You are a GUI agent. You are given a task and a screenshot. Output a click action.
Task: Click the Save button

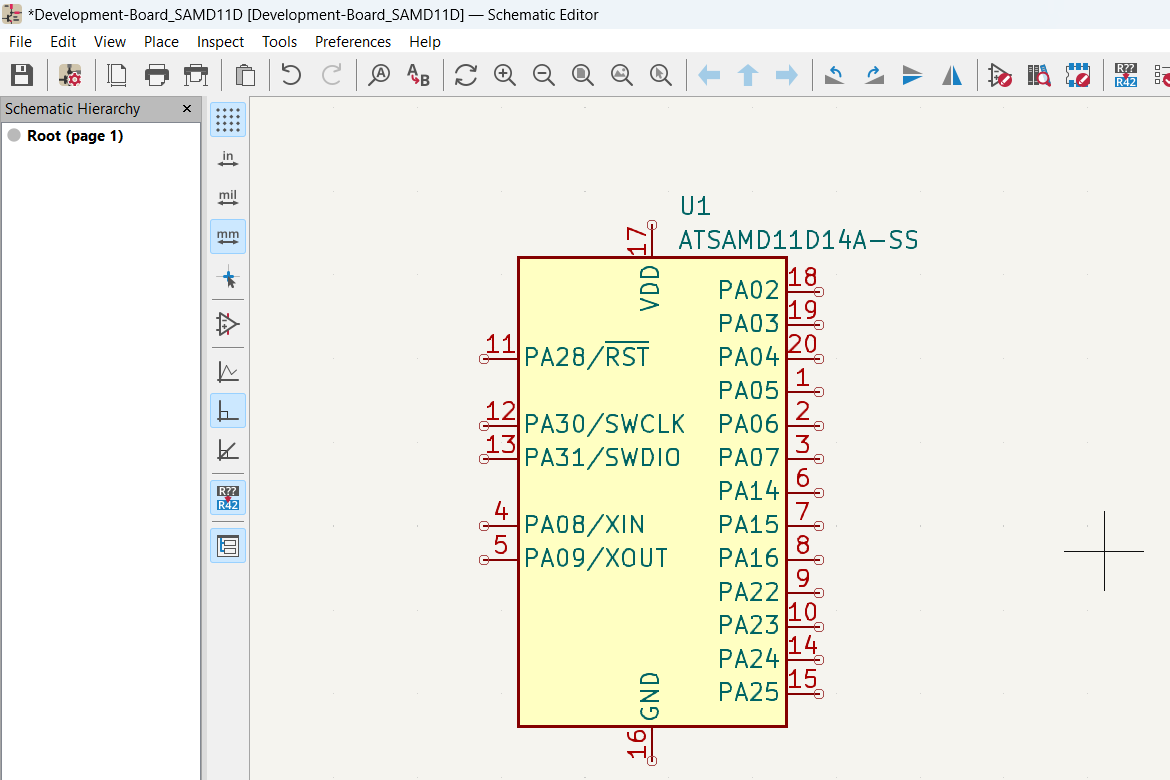[22, 75]
